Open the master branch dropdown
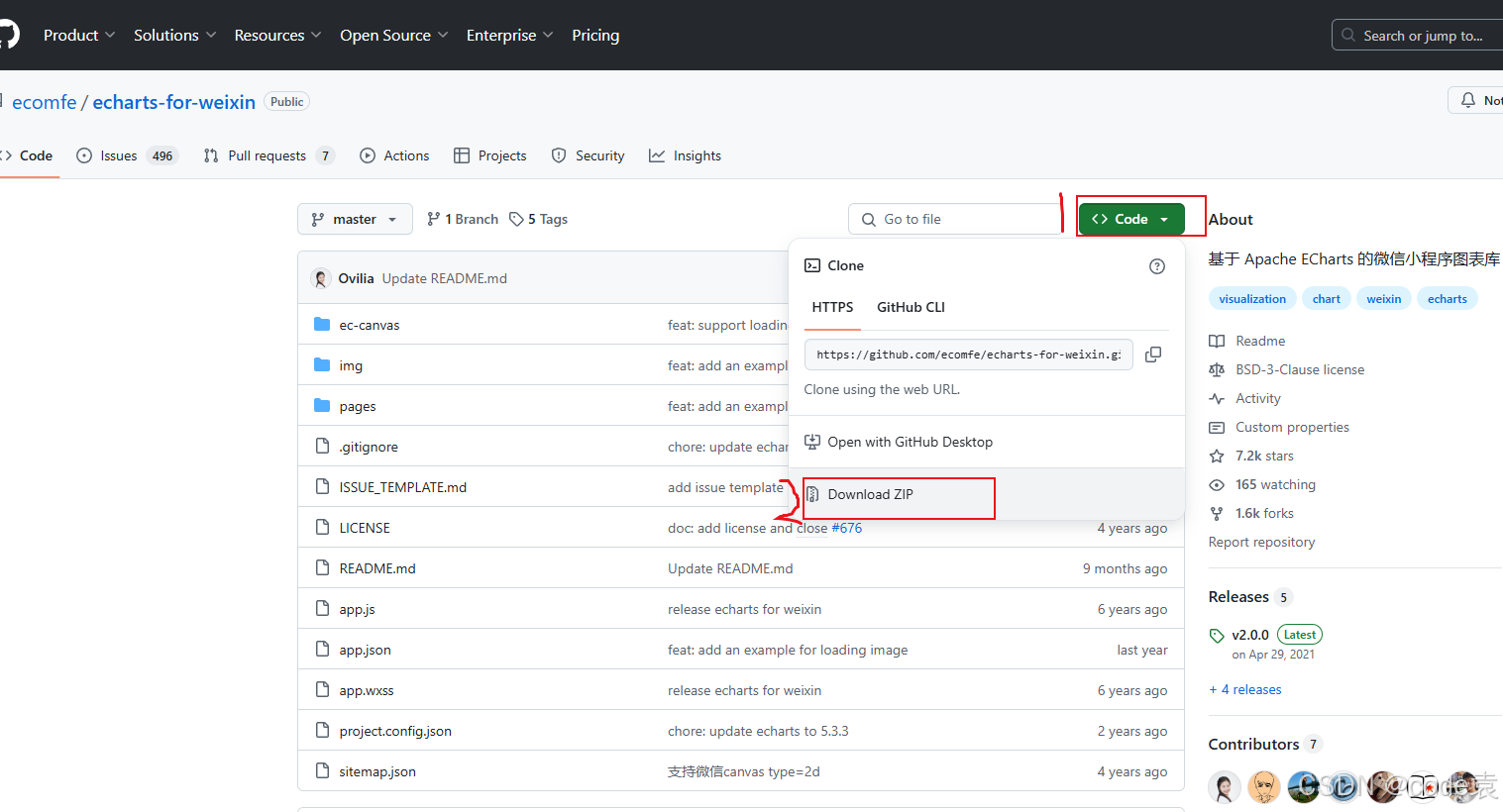The width and height of the screenshot is (1503, 812). coord(355,219)
